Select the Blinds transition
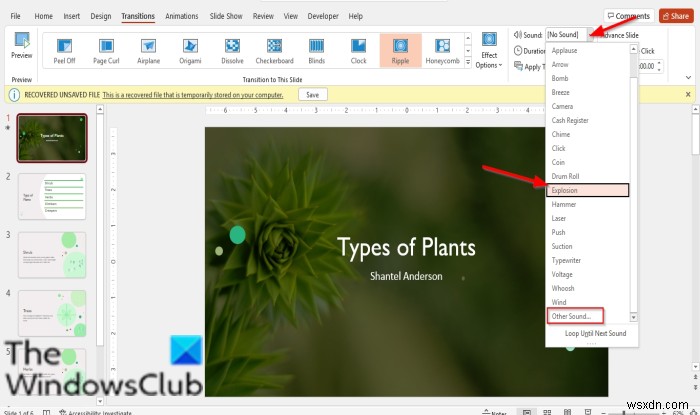 pos(317,51)
